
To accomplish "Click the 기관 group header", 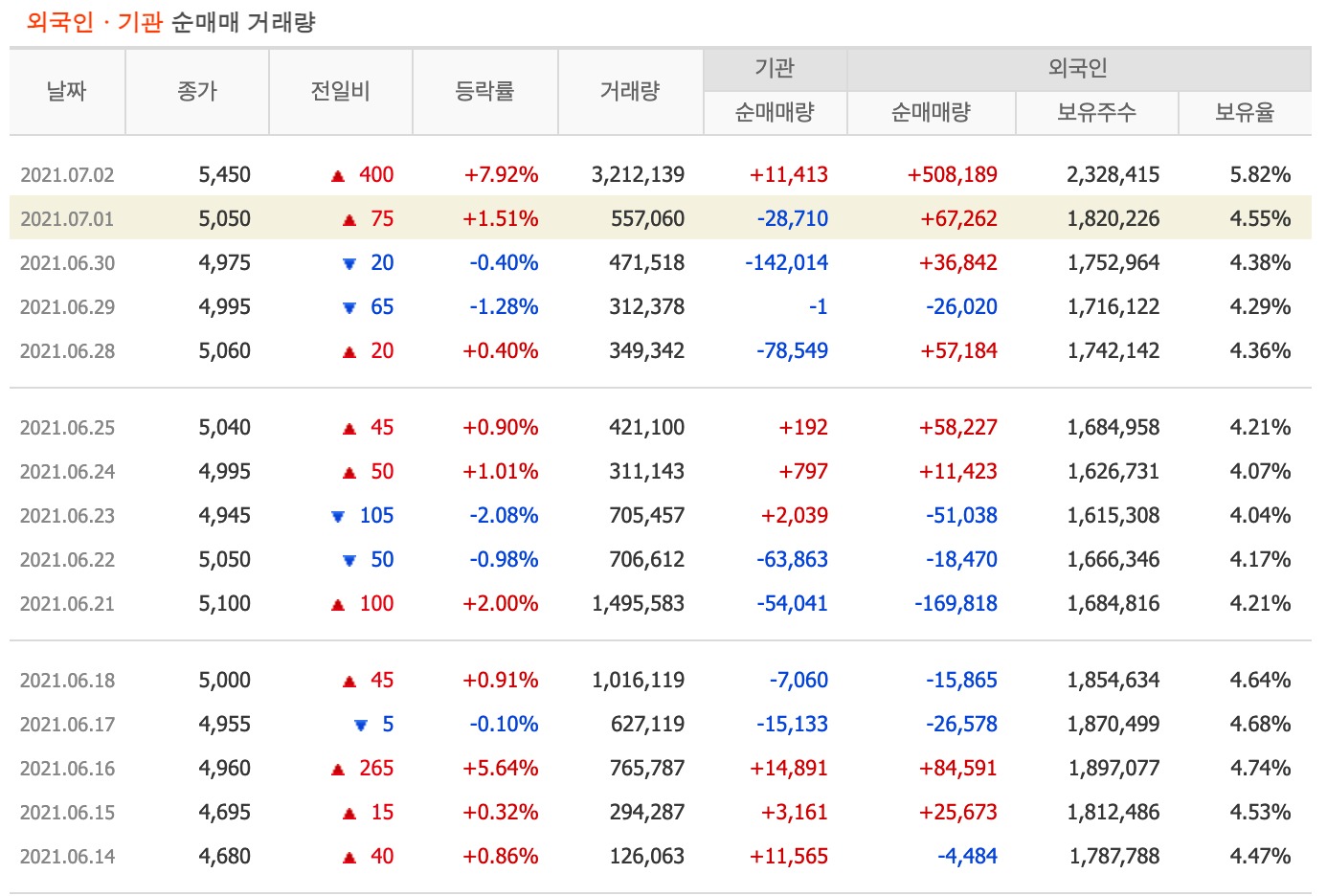I will click(x=775, y=69).
